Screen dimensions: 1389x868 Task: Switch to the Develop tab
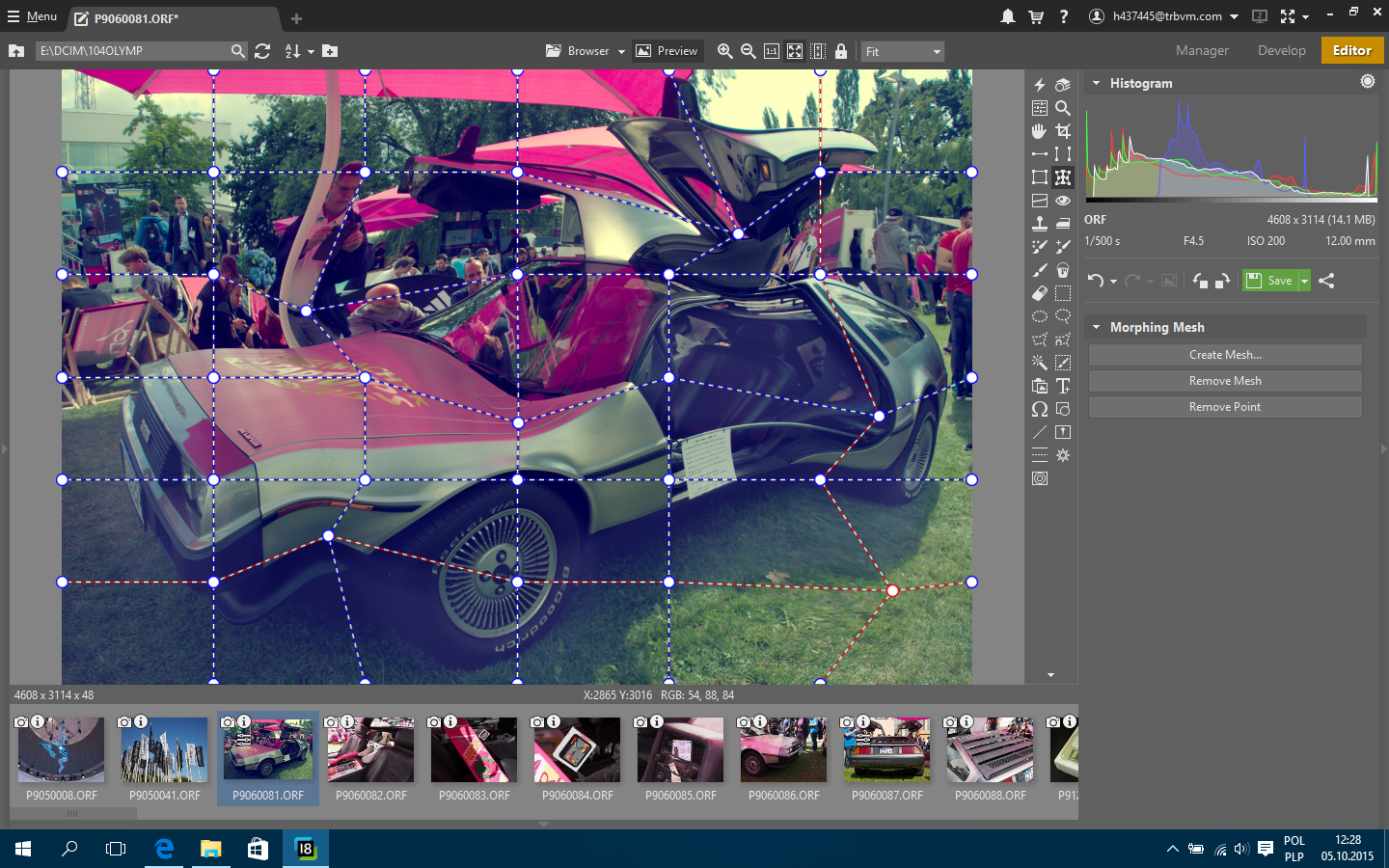[x=1281, y=50]
